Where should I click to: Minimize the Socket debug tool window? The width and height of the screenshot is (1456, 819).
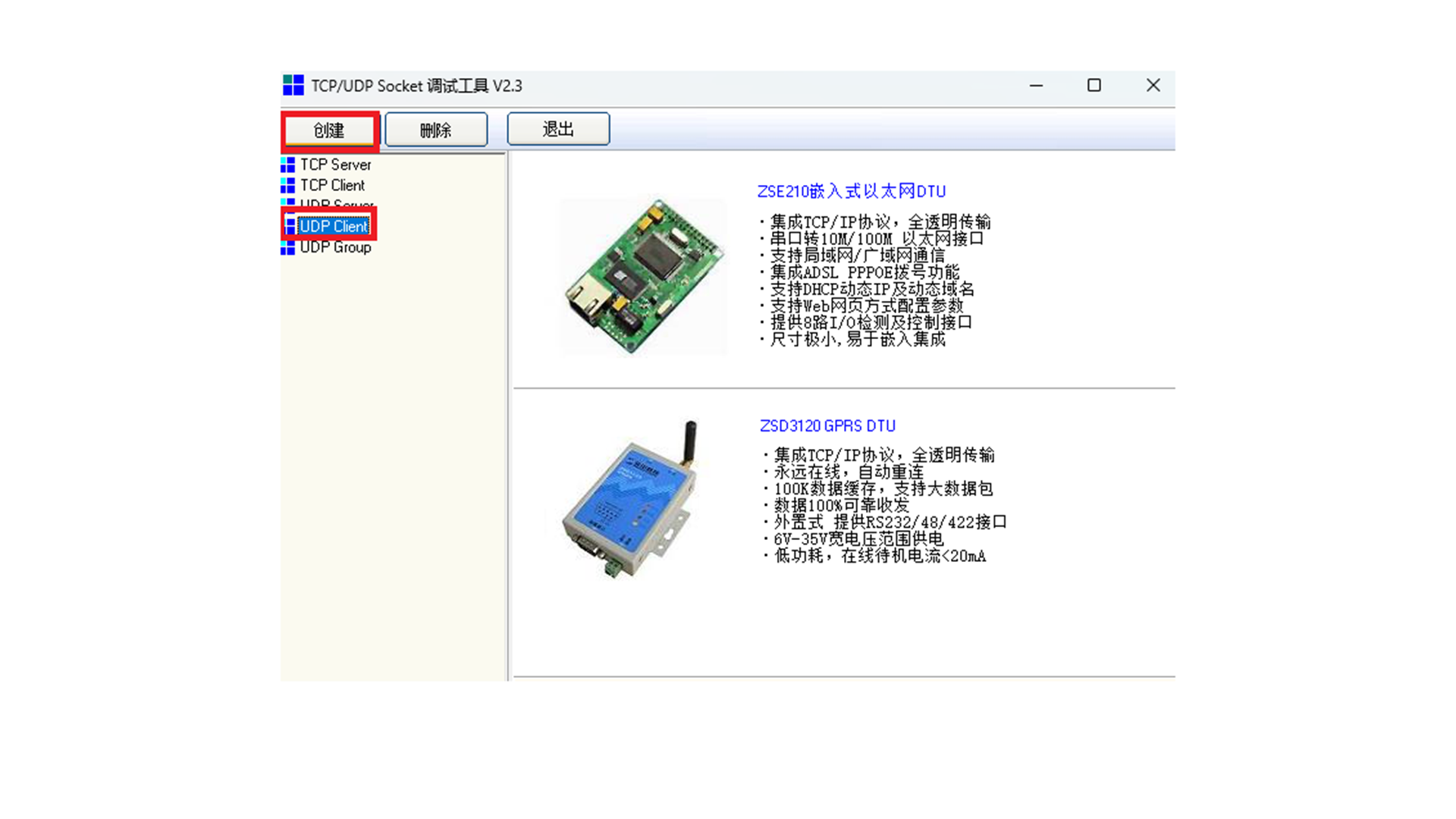1036,86
